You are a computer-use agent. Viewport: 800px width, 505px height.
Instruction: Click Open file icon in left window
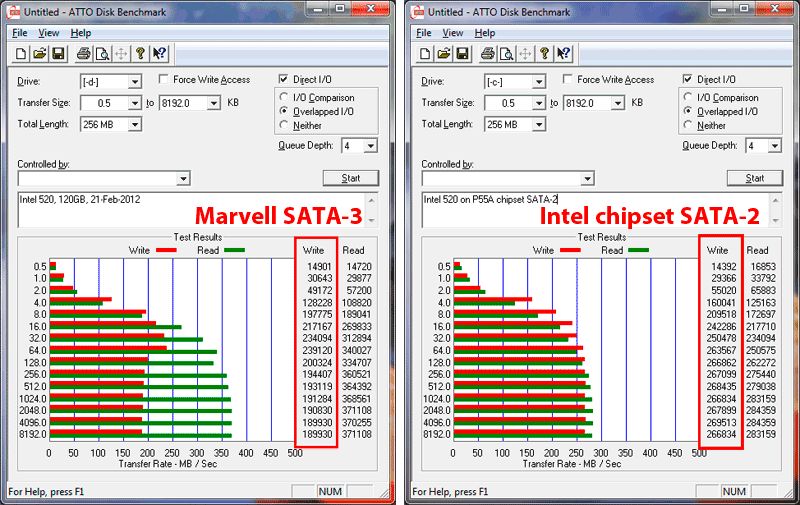coord(39,54)
